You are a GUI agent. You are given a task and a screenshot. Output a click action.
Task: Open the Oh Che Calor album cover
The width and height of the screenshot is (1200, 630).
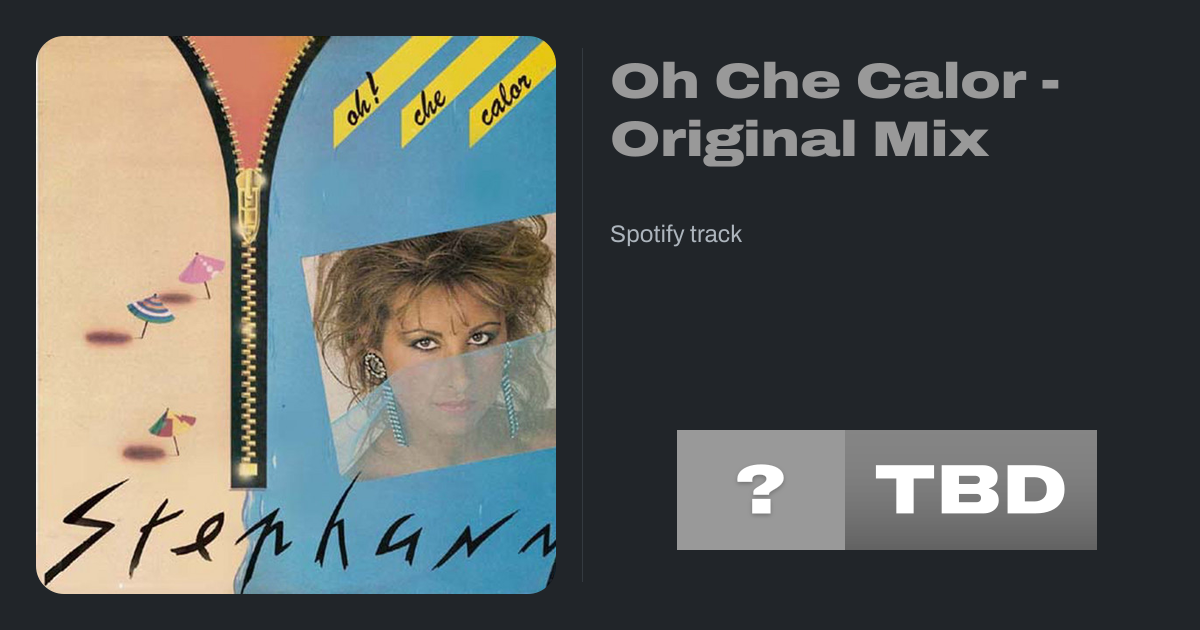point(296,315)
